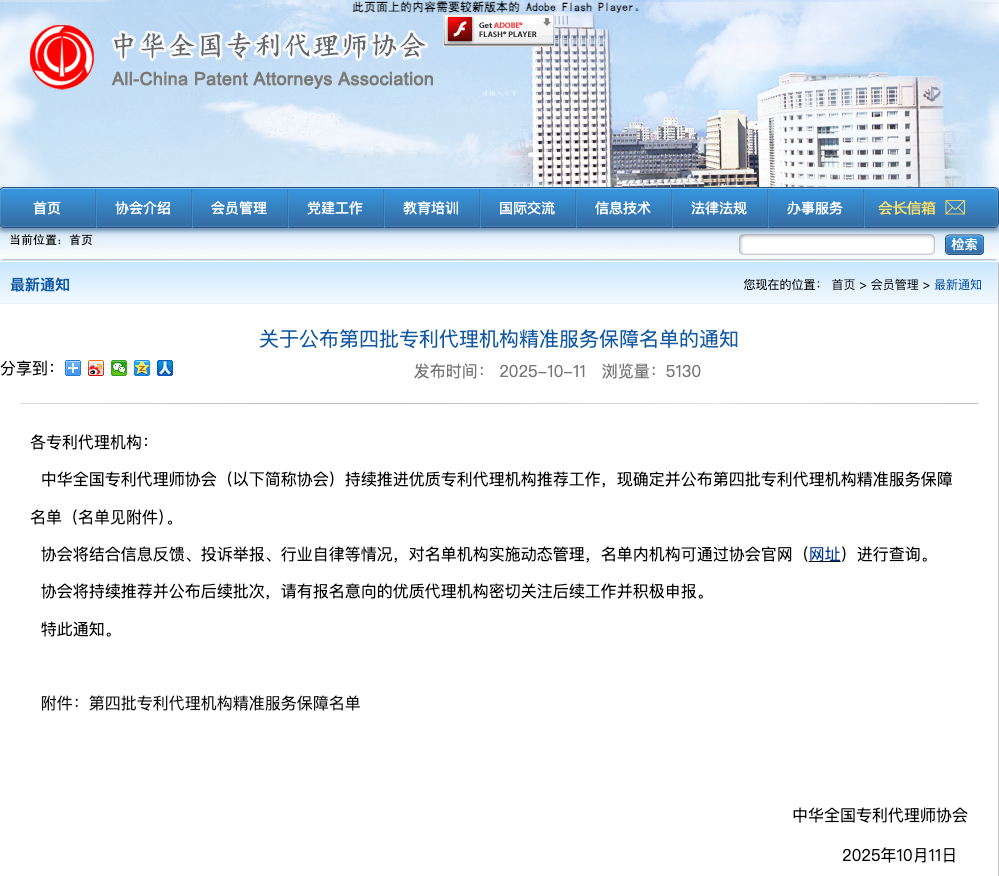
Task: Click the Get Adobe Flash Player badge
Action: click(x=499, y=30)
